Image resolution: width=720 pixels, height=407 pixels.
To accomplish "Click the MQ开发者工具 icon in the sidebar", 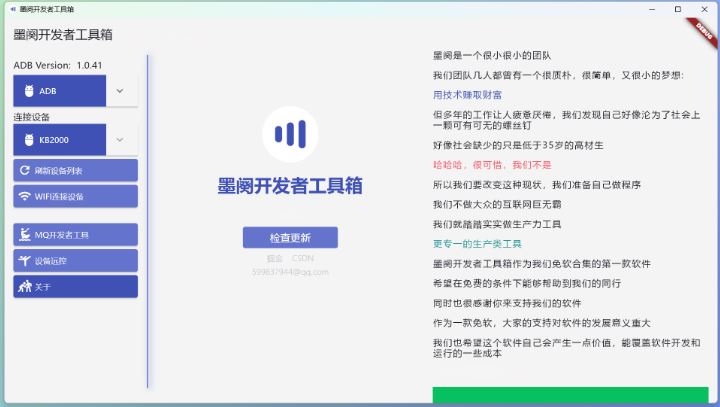I will [24, 235].
